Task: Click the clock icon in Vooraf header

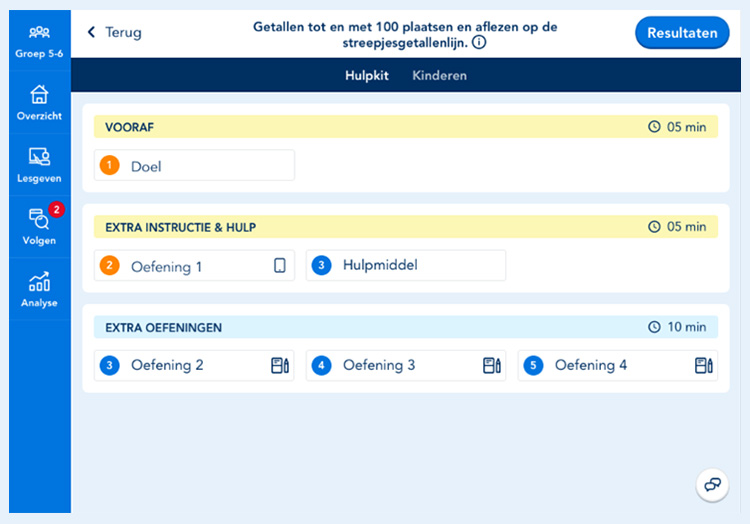Action: point(654,127)
